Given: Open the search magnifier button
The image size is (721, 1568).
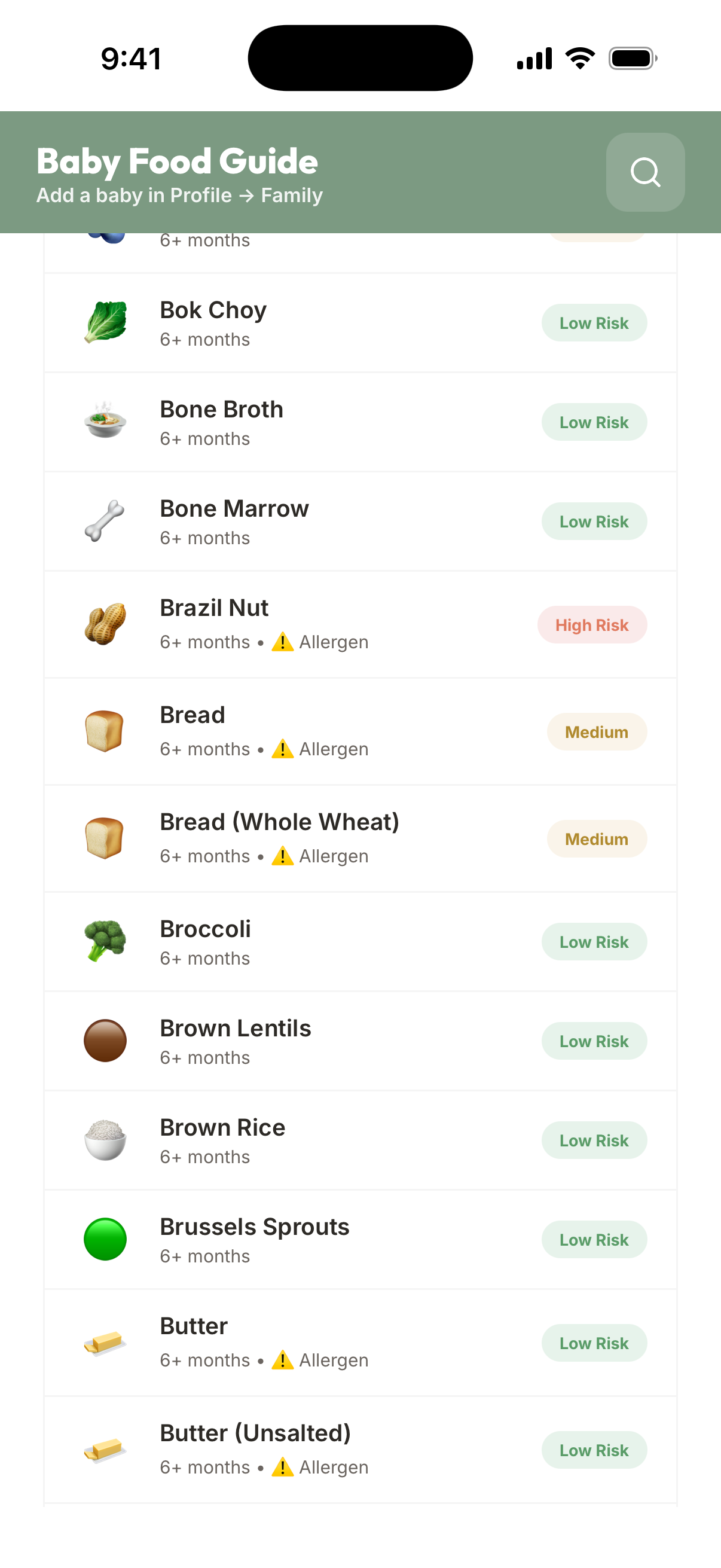Looking at the screenshot, I should pos(645,172).
